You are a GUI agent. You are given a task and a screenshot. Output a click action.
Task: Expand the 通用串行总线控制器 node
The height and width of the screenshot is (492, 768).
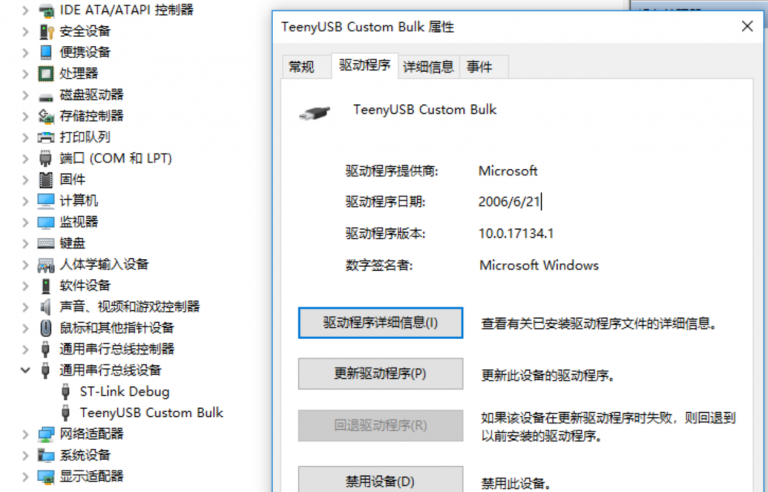tap(25, 349)
